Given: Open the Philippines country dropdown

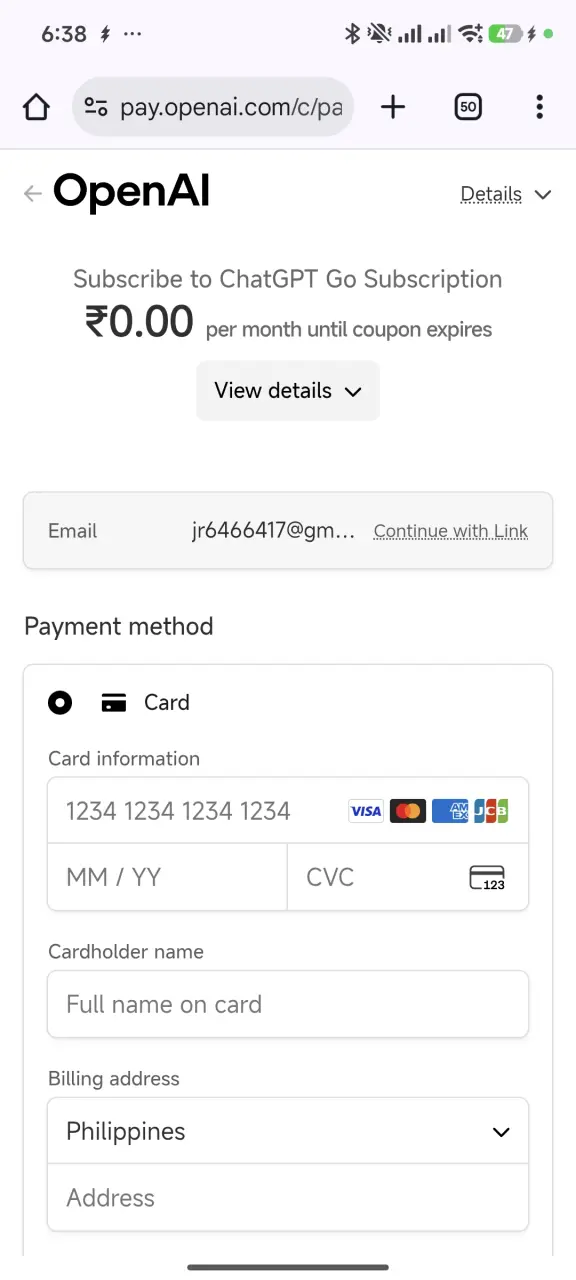Looking at the screenshot, I should pyautogui.click(x=288, y=1131).
